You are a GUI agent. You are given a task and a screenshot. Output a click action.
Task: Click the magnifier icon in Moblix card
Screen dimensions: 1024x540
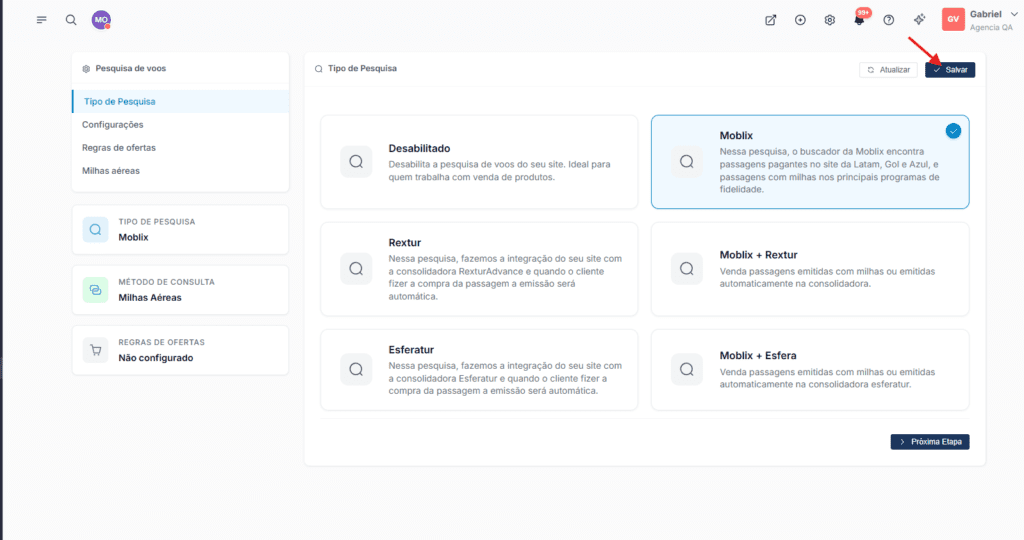pyautogui.click(x=687, y=162)
